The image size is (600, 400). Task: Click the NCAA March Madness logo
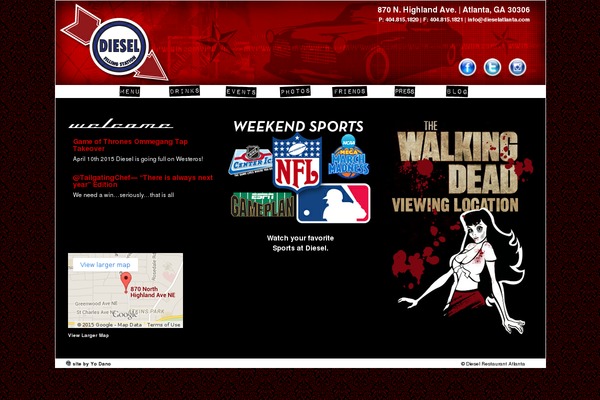348,157
